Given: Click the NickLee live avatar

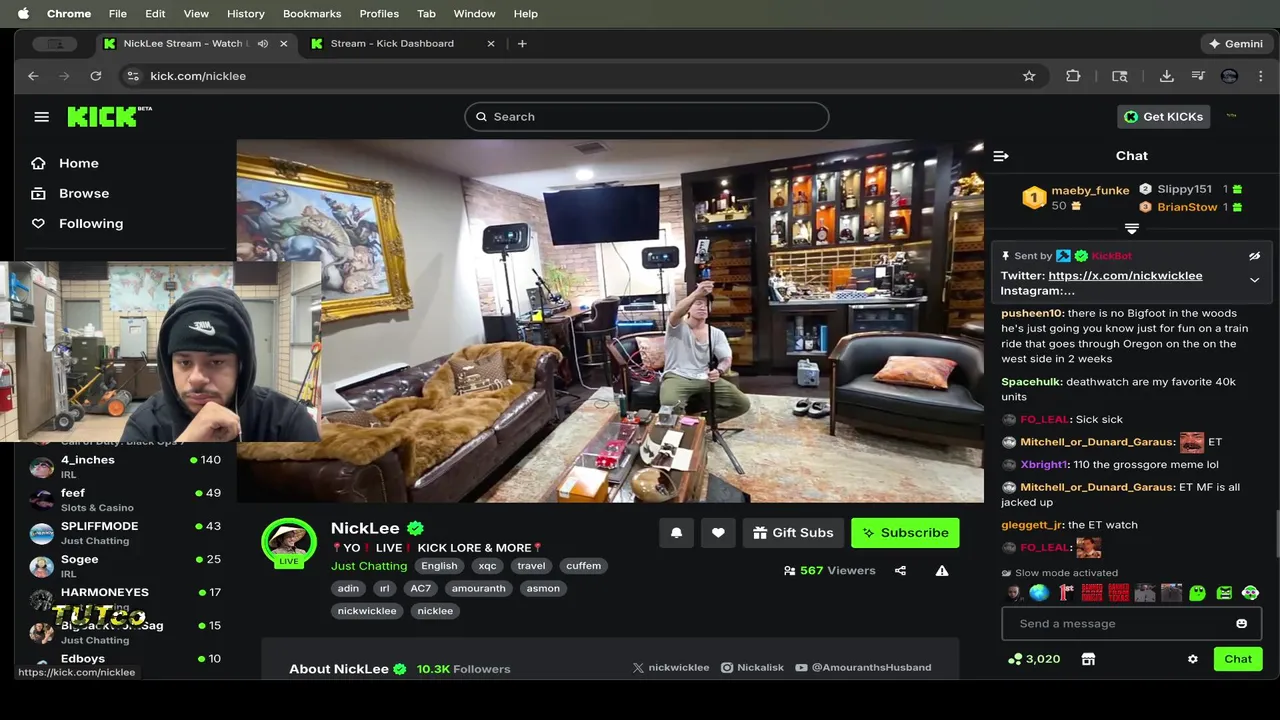Looking at the screenshot, I should (x=289, y=543).
